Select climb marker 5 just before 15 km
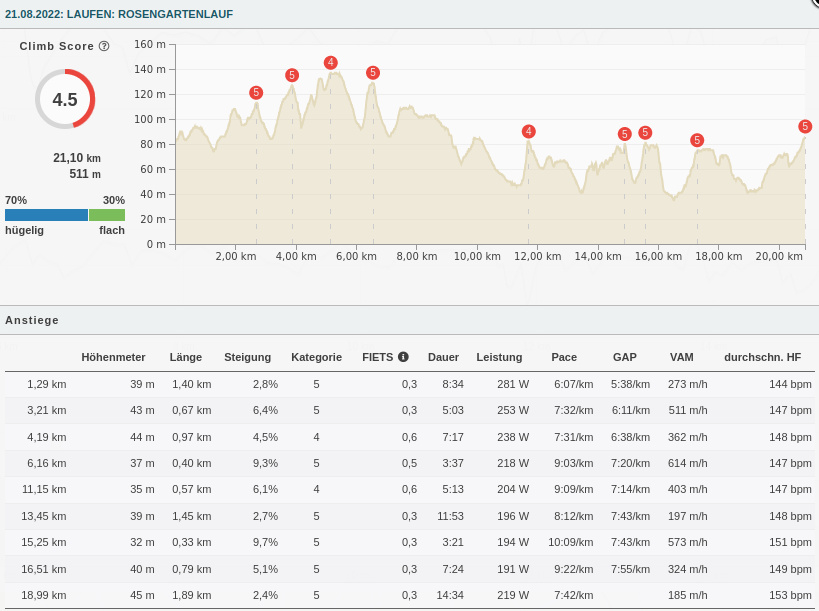Screen dimensions: 819x611 tap(624, 134)
